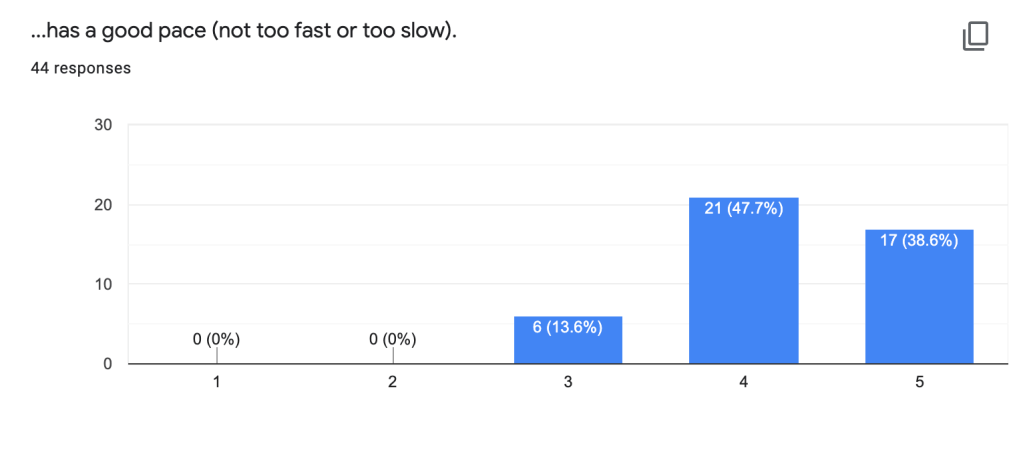Click the copy chart icon
This screenshot has height=458, width=1023.
coord(975,37)
